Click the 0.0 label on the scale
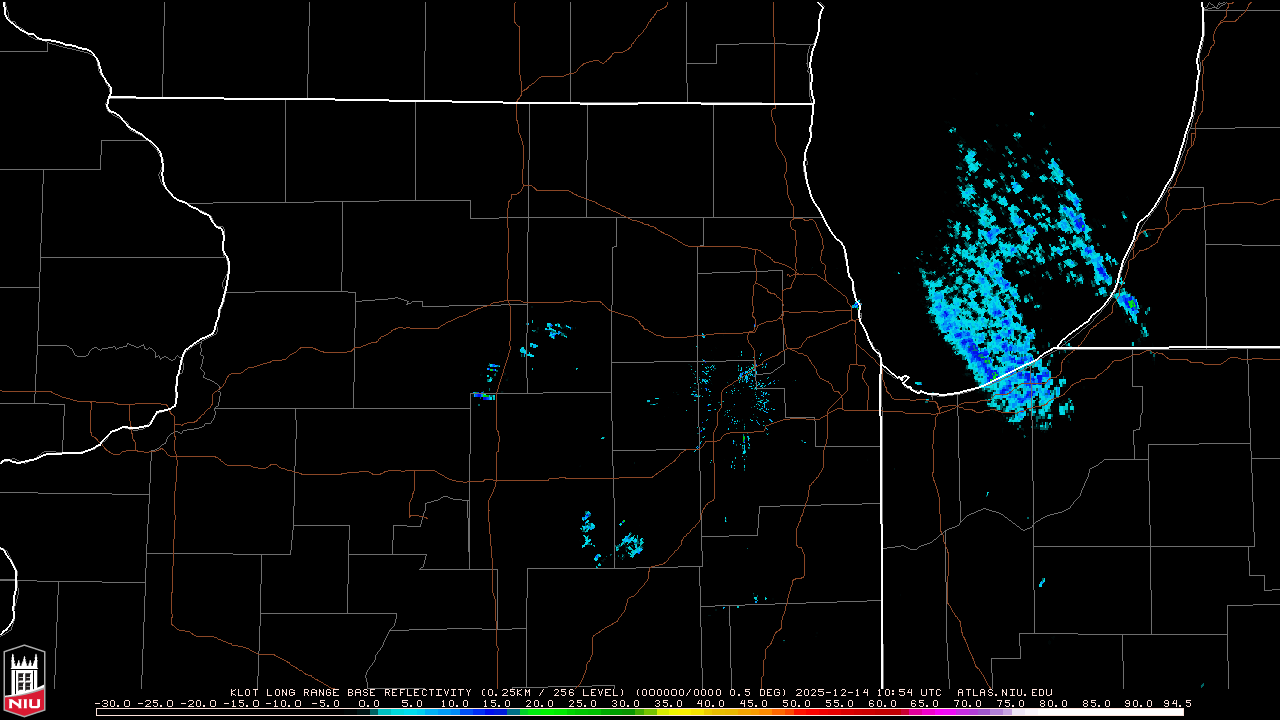1280x720 pixels. pyautogui.click(x=368, y=703)
